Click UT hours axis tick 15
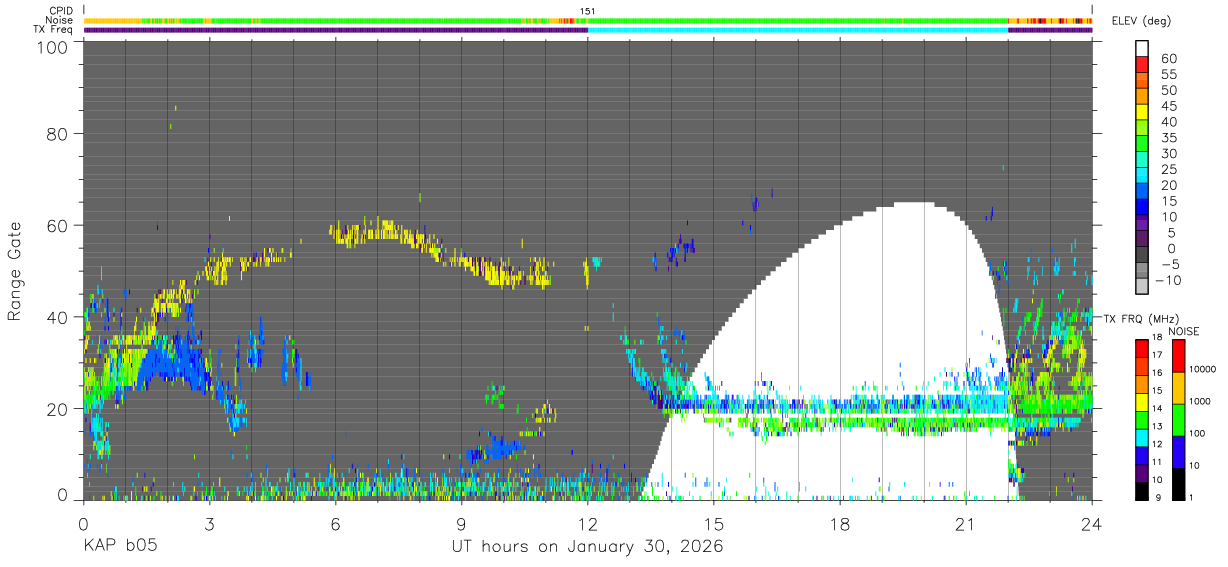 714,523
